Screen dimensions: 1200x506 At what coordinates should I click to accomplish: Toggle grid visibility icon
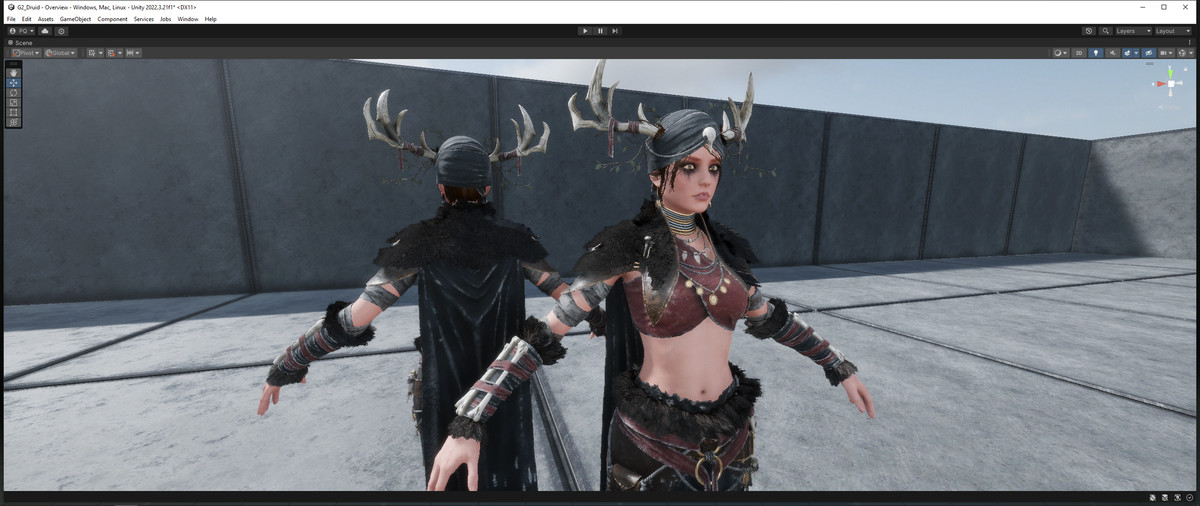pos(92,53)
